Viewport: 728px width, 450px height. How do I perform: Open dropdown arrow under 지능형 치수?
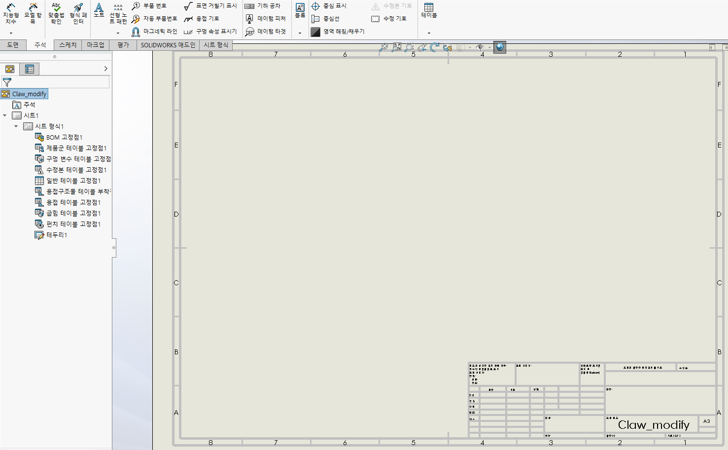pos(11,33)
